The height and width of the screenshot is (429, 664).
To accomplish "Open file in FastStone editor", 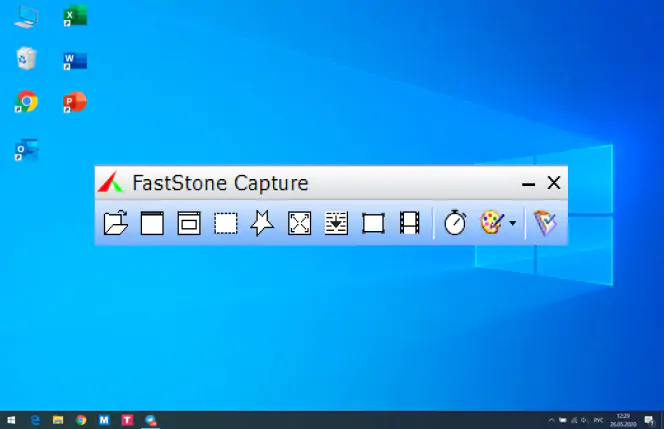I will (116, 223).
